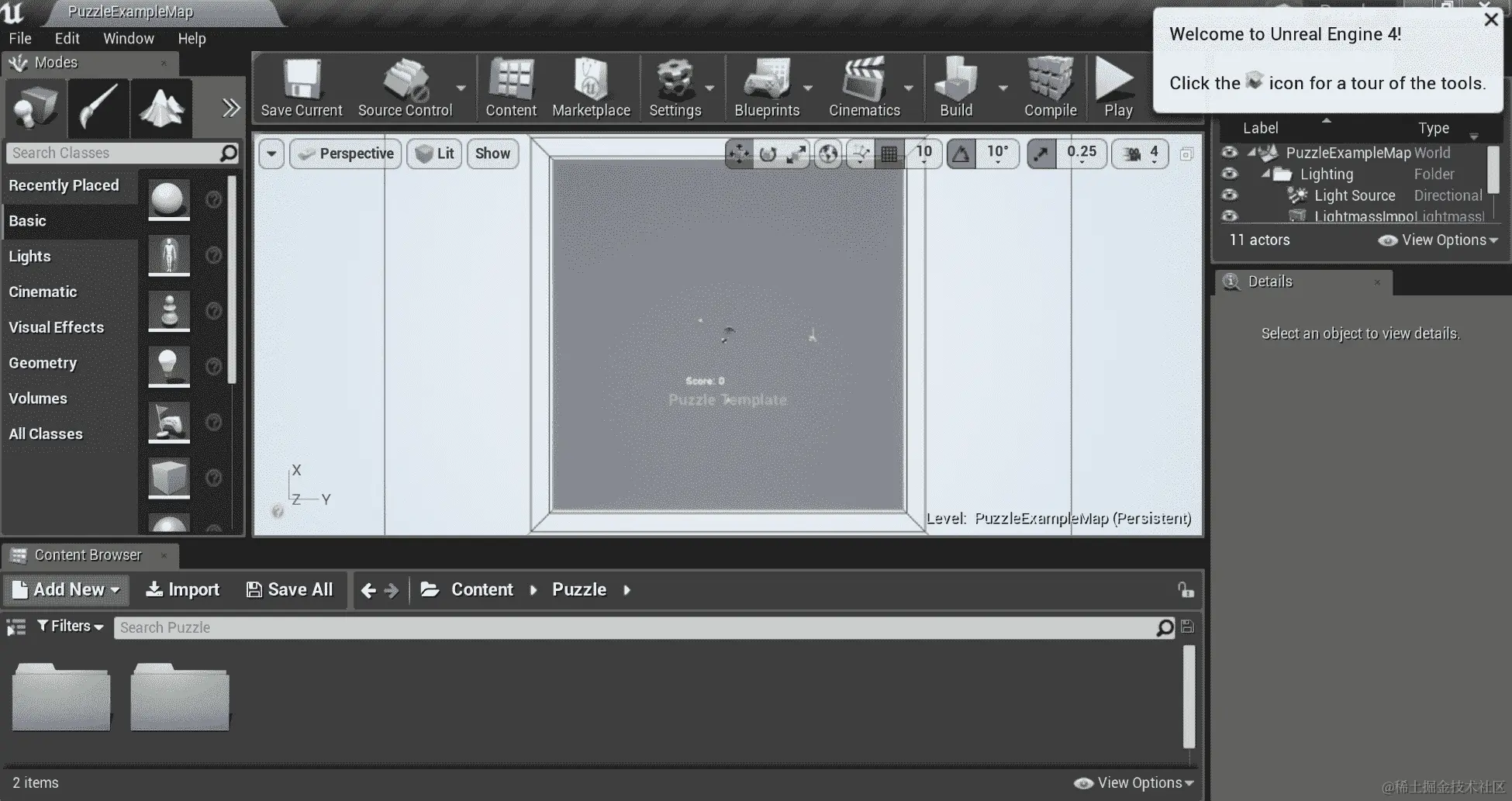Click the surface snapping icon in viewport
The height and width of the screenshot is (801, 1512).
coord(861,154)
